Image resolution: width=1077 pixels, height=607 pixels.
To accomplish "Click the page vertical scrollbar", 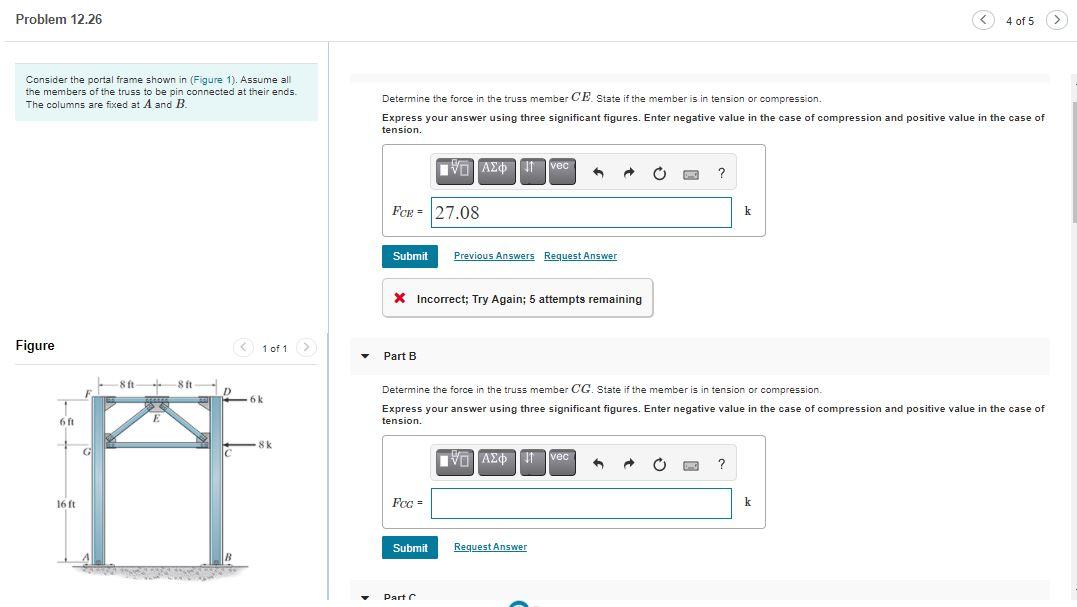I will (x=1073, y=163).
